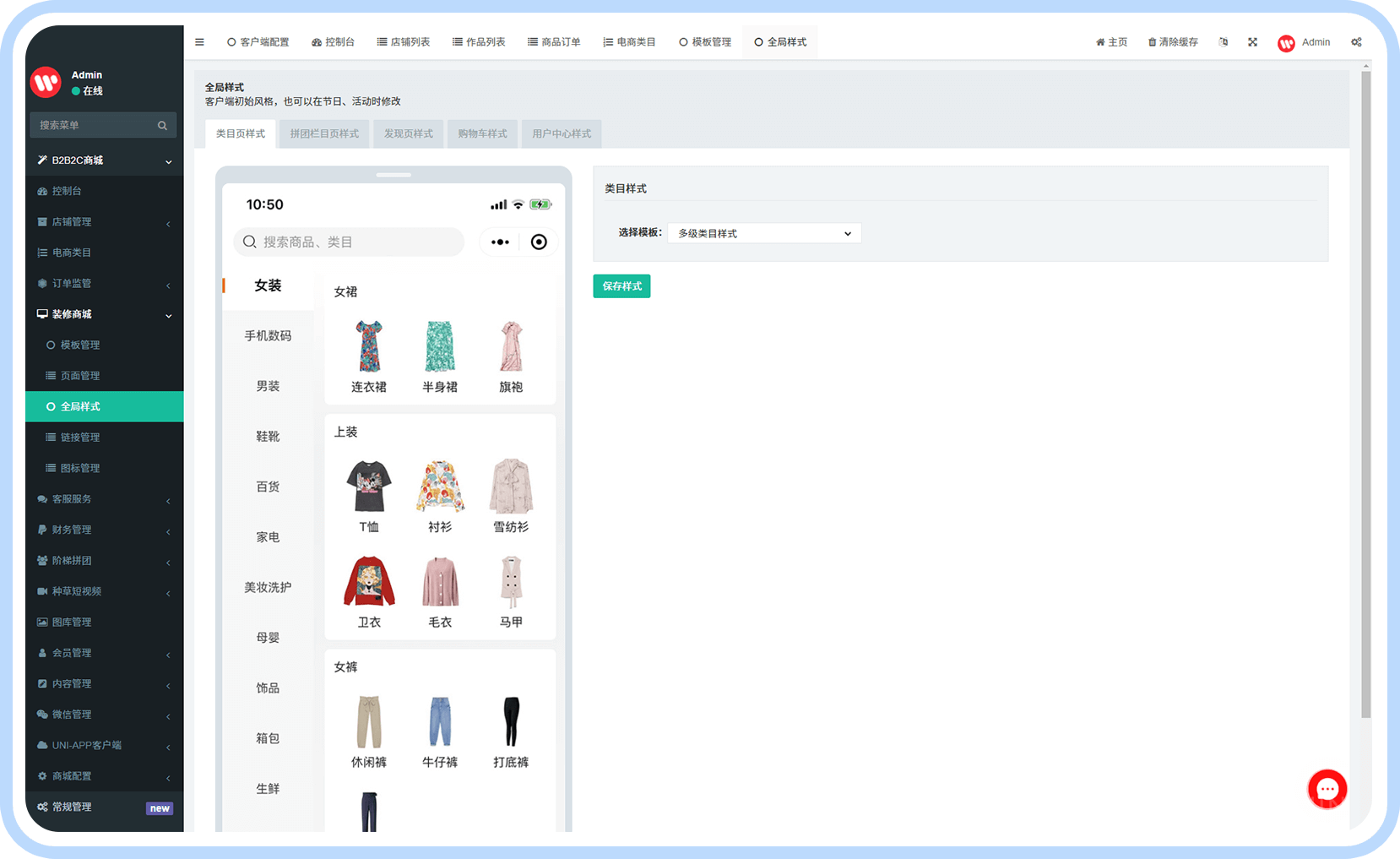
Task: Click 清除缓存 to clear the cache
Action: click(x=1173, y=42)
